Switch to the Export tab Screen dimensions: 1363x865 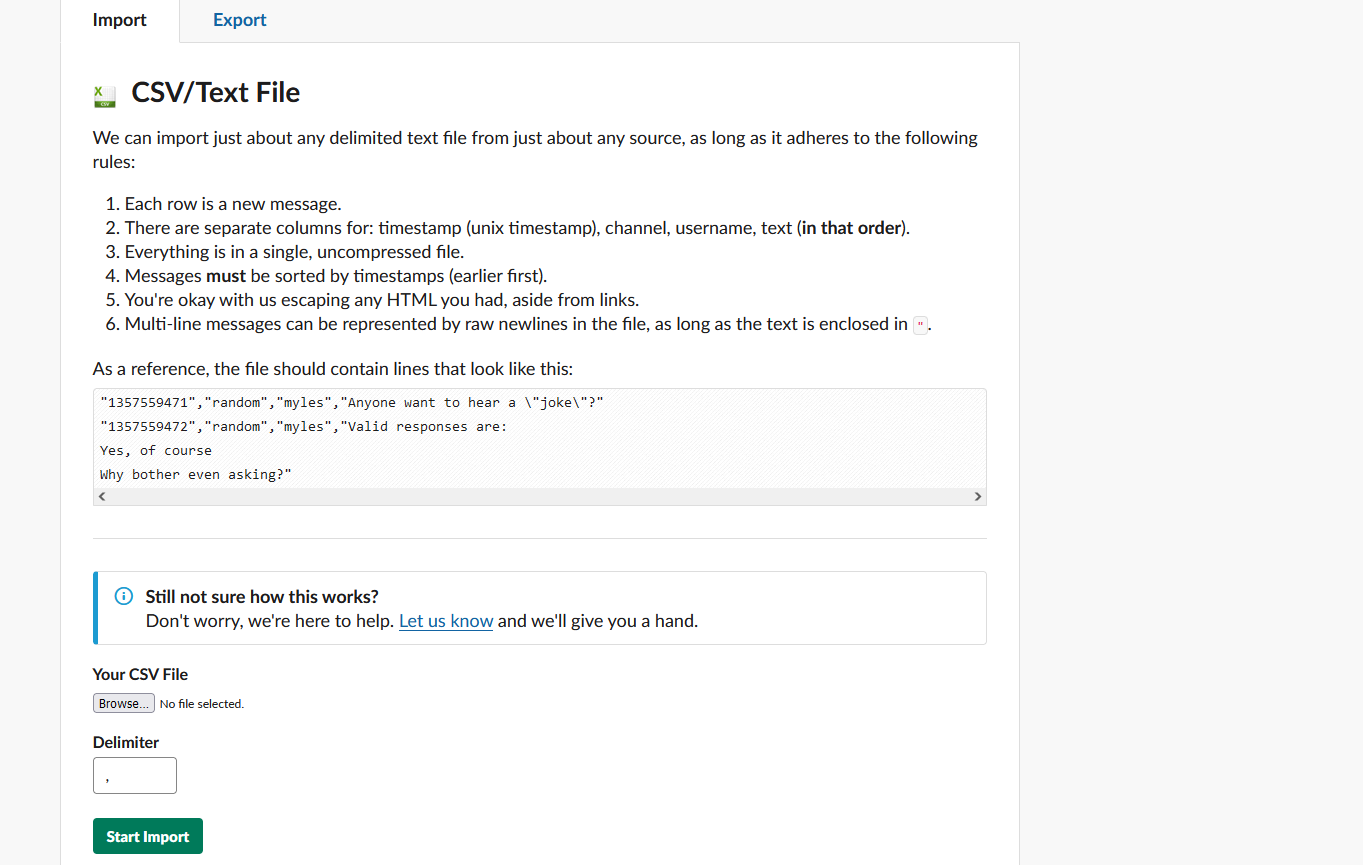(240, 20)
